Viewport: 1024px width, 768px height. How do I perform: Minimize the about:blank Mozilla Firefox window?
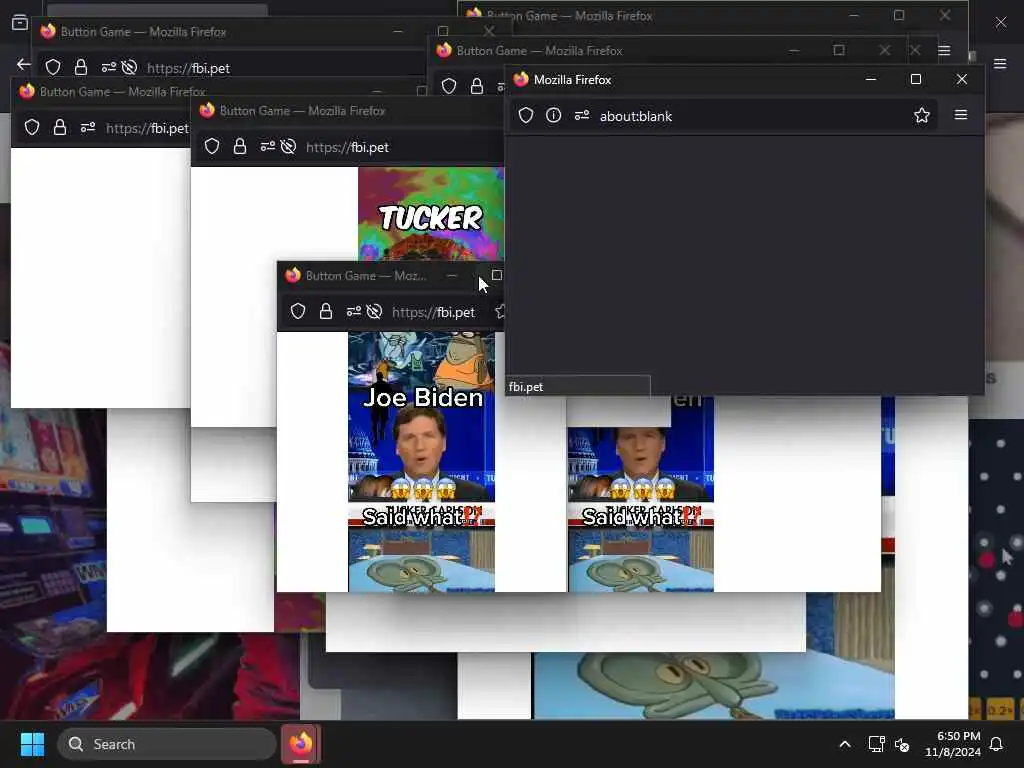[871, 79]
